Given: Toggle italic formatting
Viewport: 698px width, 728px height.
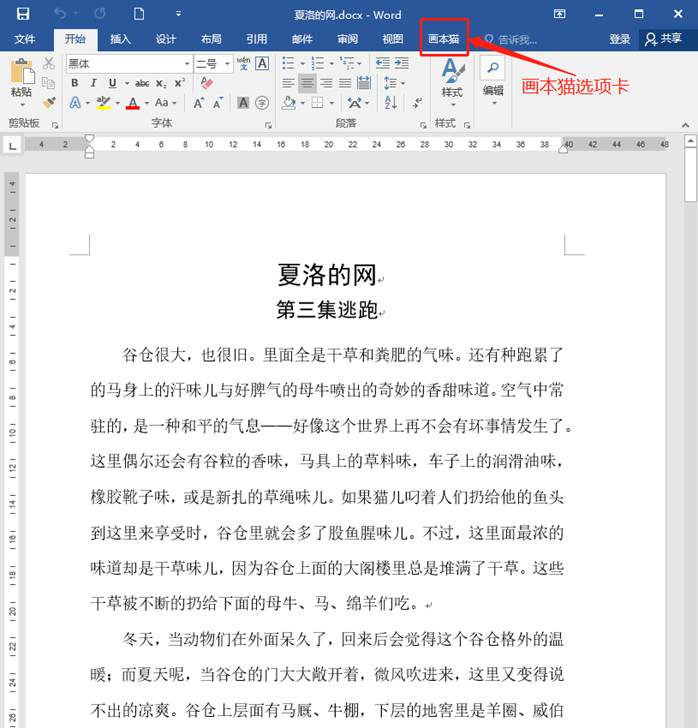Looking at the screenshot, I should 93,83.
